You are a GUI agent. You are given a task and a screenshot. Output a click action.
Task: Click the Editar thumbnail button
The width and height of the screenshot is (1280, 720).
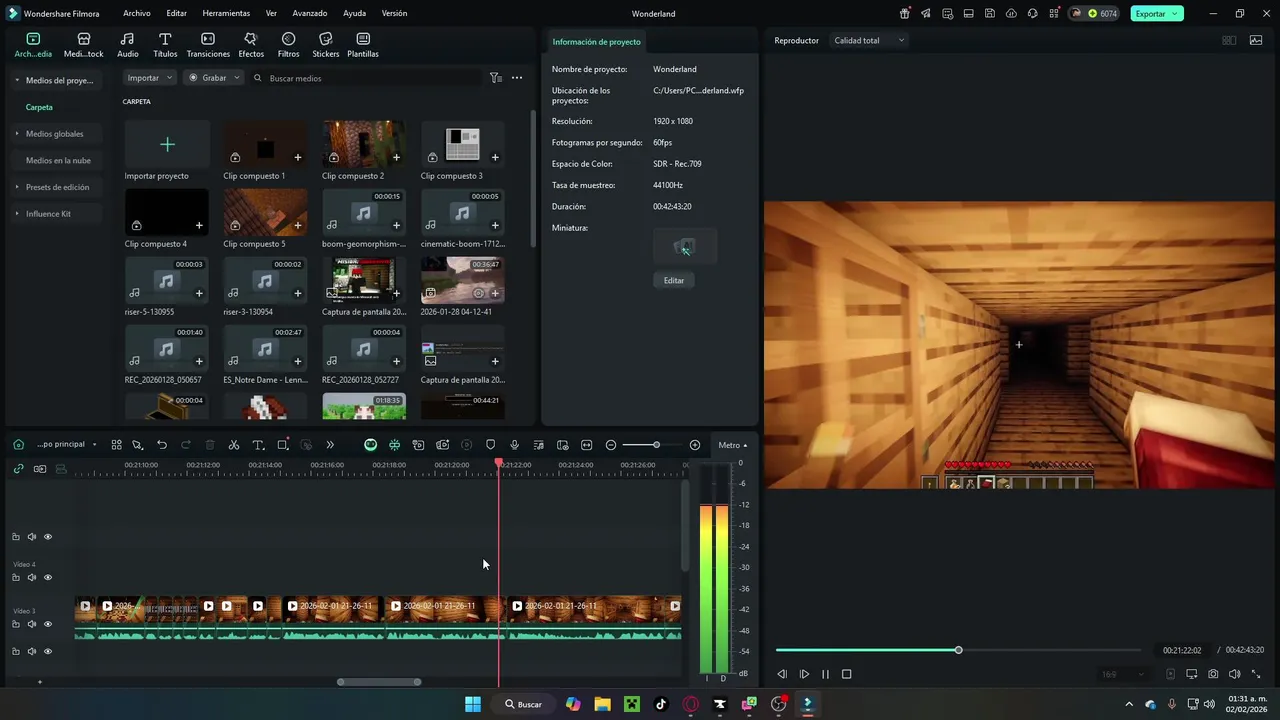674,281
